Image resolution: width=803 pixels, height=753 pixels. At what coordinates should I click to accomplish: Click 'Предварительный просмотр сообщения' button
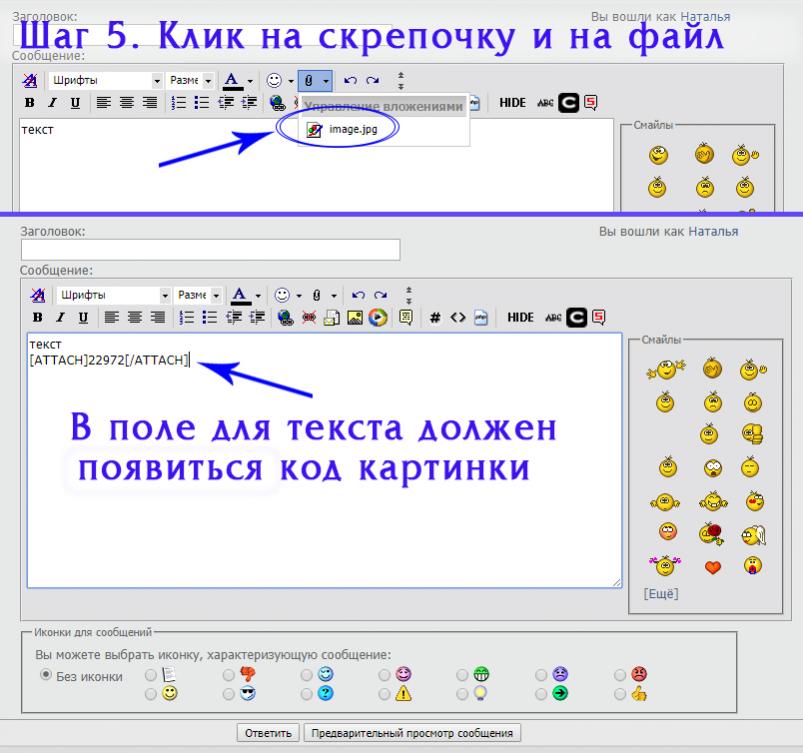(412, 733)
